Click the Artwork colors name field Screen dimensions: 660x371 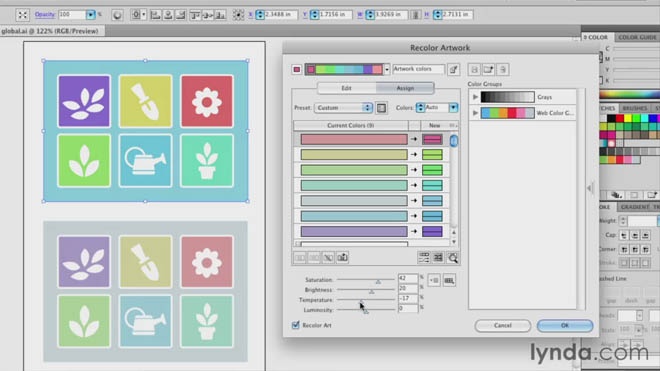point(418,69)
